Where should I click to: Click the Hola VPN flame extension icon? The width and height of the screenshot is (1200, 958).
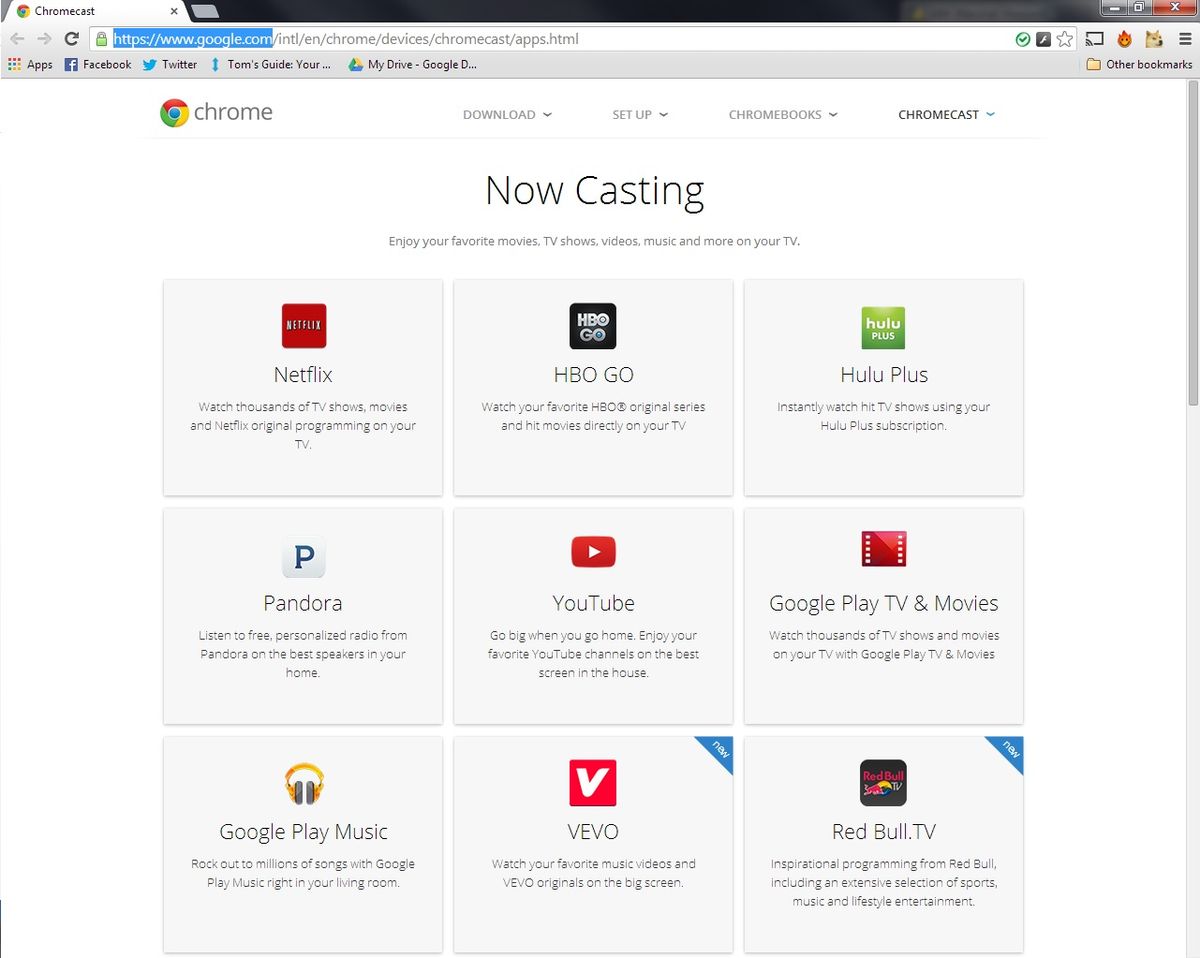click(1124, 38)
